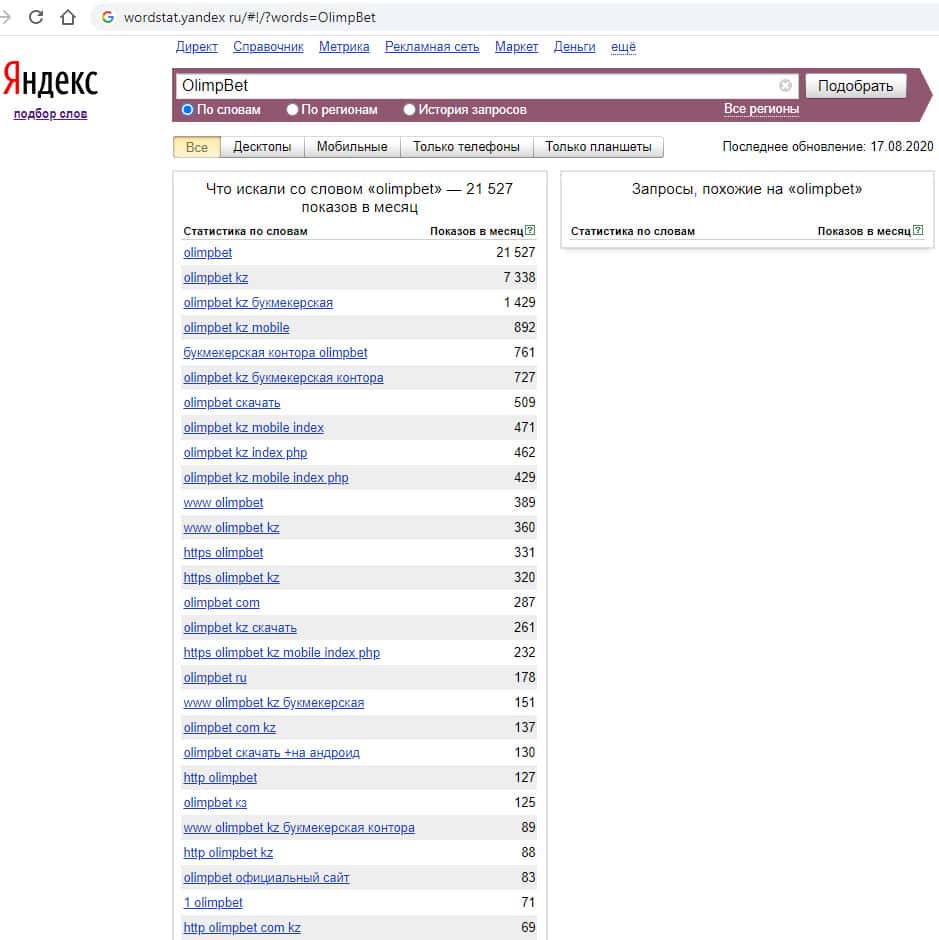Open olimpbet kz mobile index php link
This screenshot has width=939, height=940.
266,478
